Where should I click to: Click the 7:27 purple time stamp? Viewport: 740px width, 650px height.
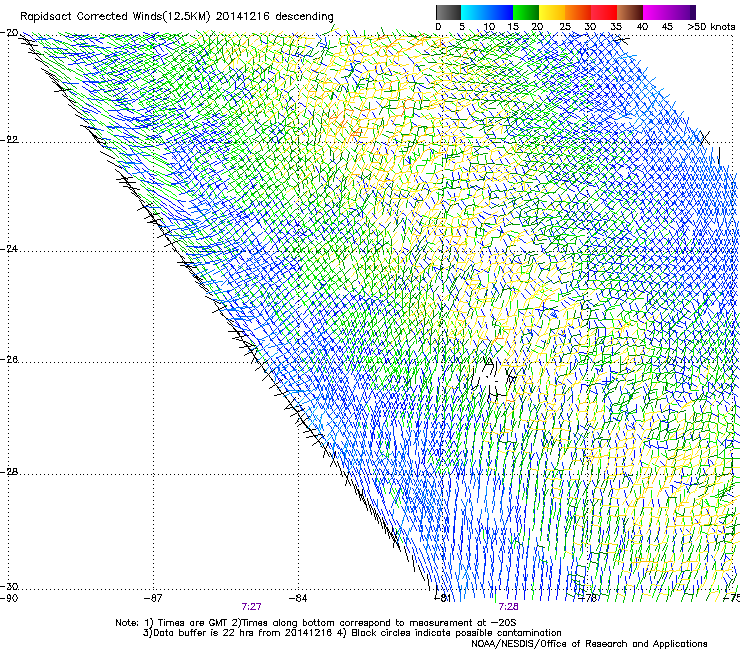[x=252, y=607]
